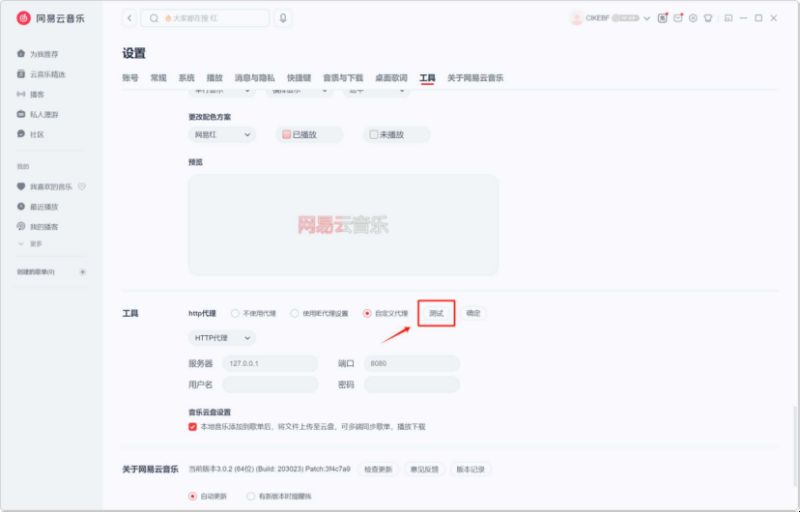Open the HTTP代理 type dropdown
The height and width of the screenshot is (512, 800).
click(x=222, y=338)
